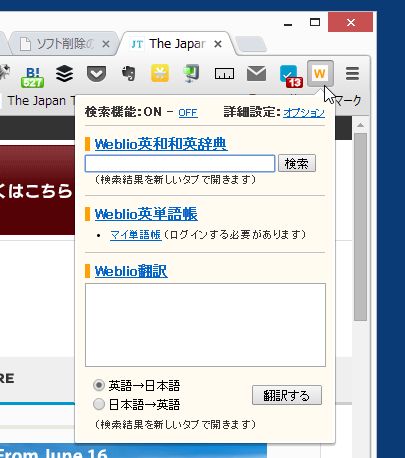405x458 pixels.
Task: Open the Evernote elephant extension icon
Action: pyautogui.click(x=129, y=73)
